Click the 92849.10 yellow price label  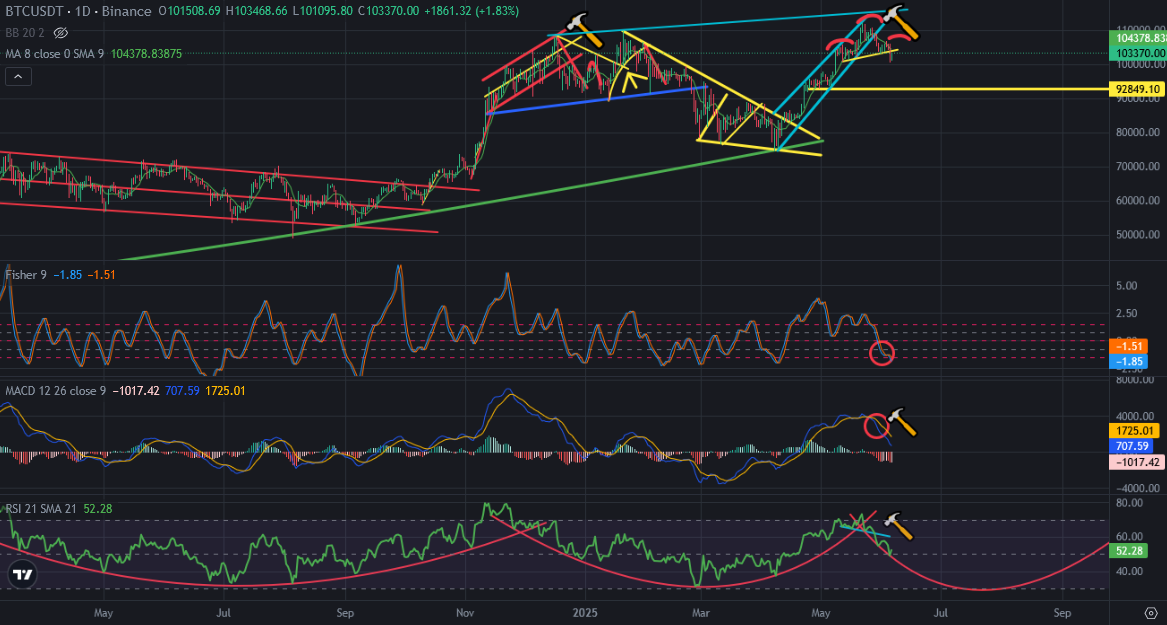(1136, 89)
